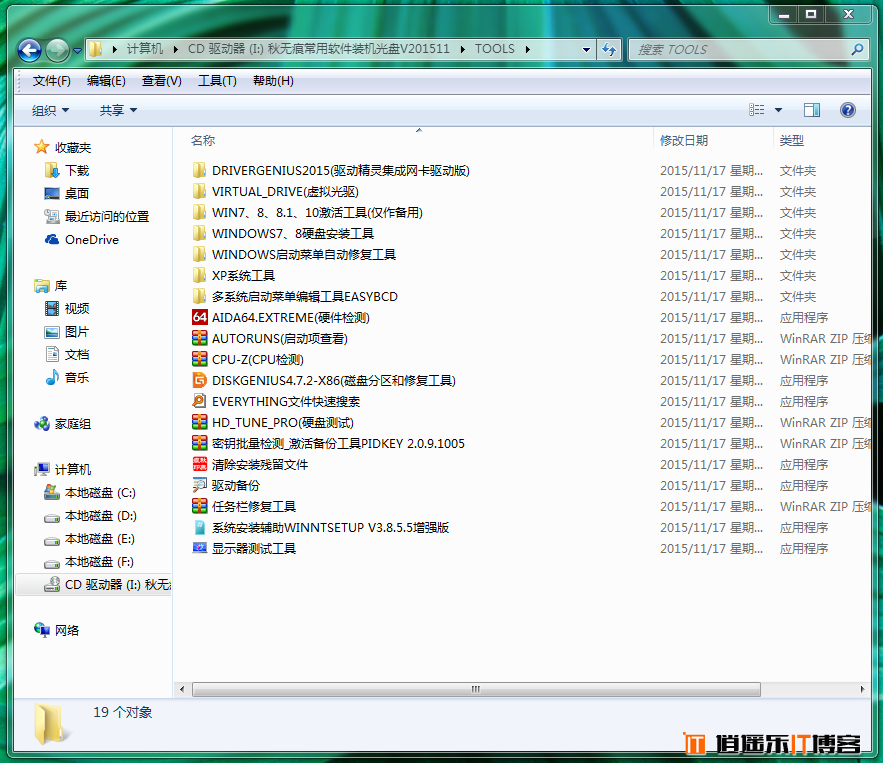This screenshot has height=763, width=883.
Task: Select the WIN7、8、8.1、10激活工具 folder
Action: click(317, 213)
